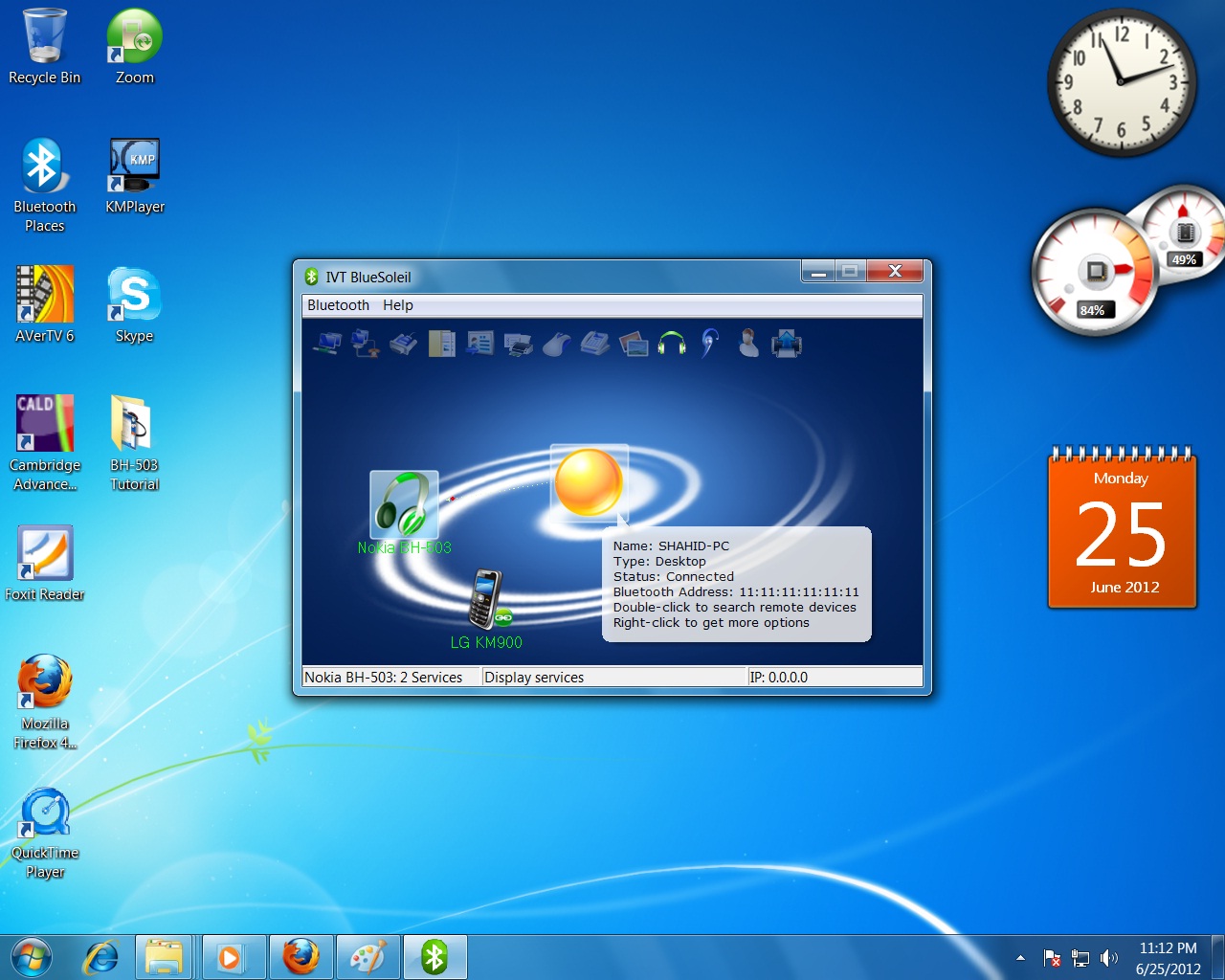Select the Information Exchange business card icon
The width and height of the screenshot is (1225, 980).
click(480, 343)
